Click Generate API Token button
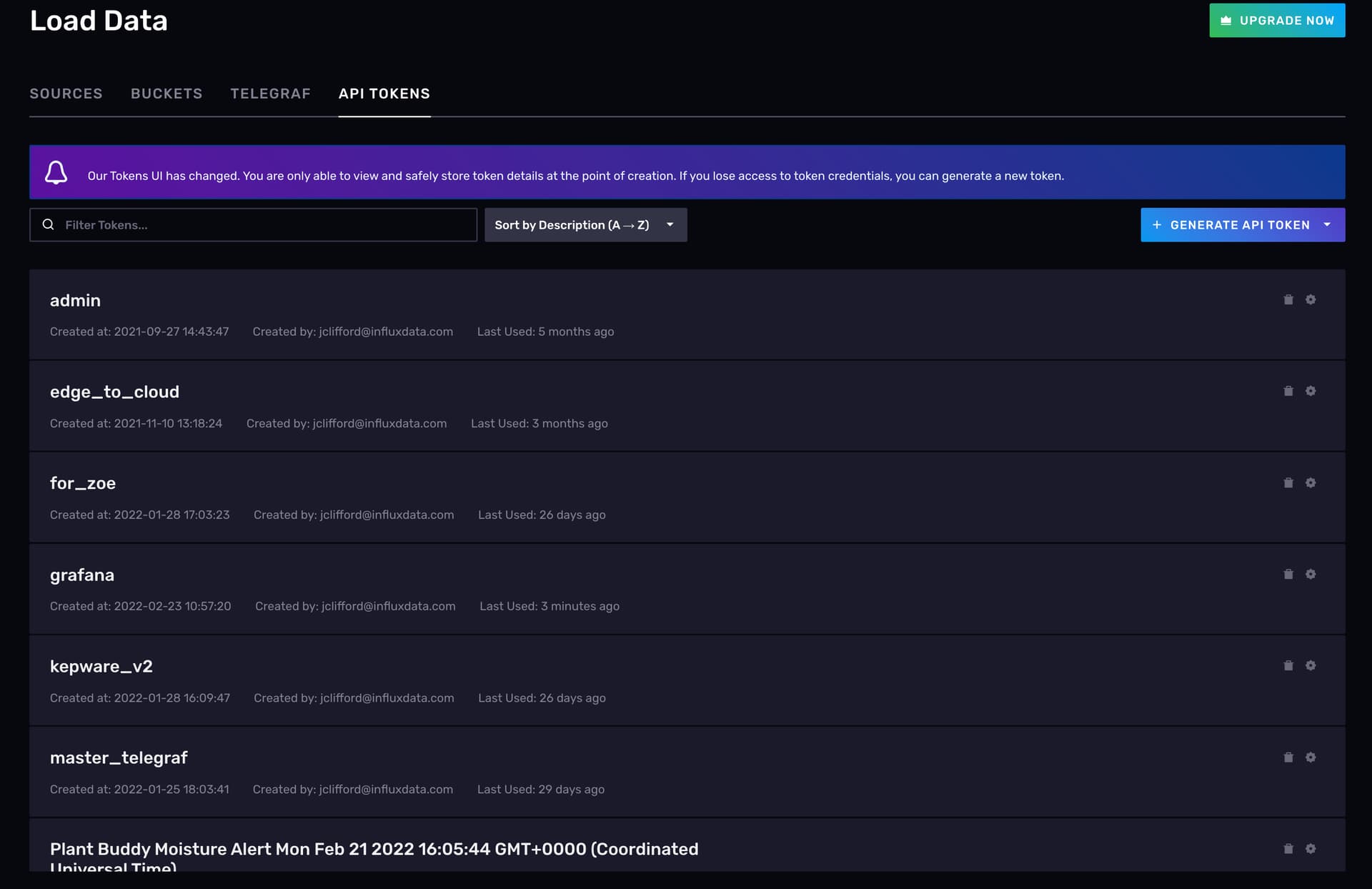 pyautogui.click(x=1231, y=225)
